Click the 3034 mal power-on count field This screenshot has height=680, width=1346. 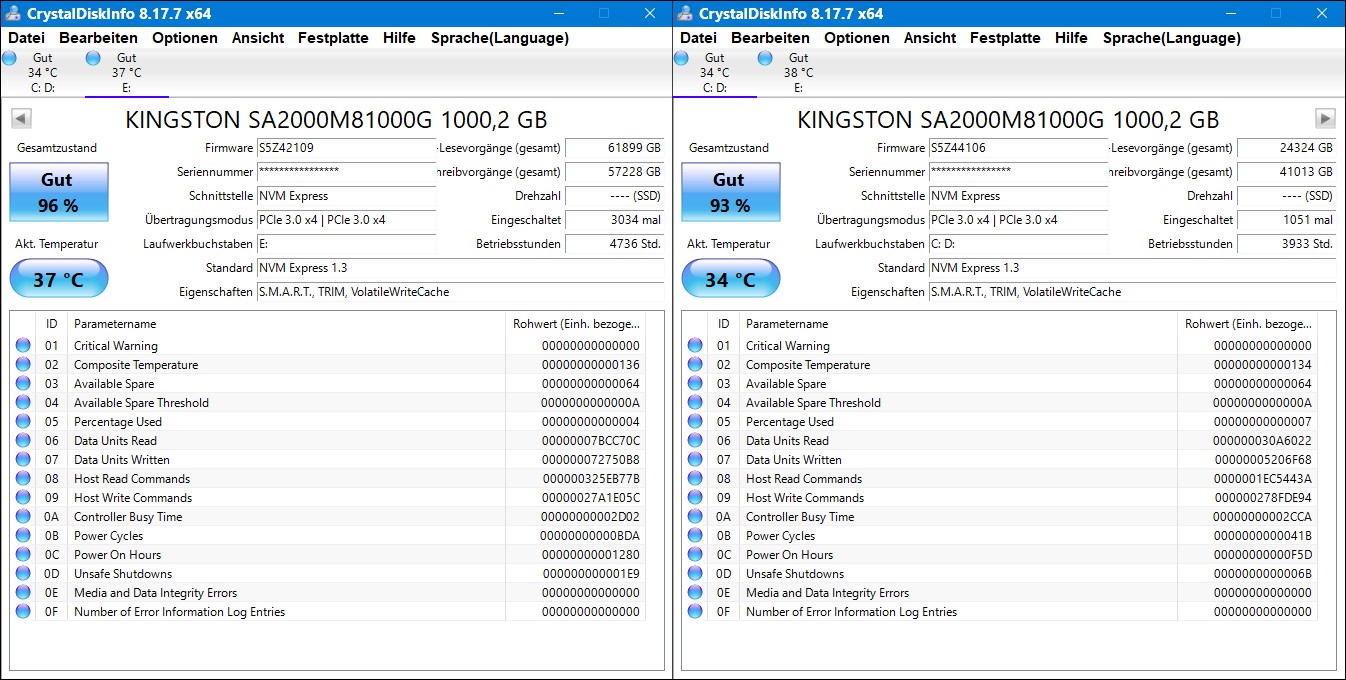[614, 220]
